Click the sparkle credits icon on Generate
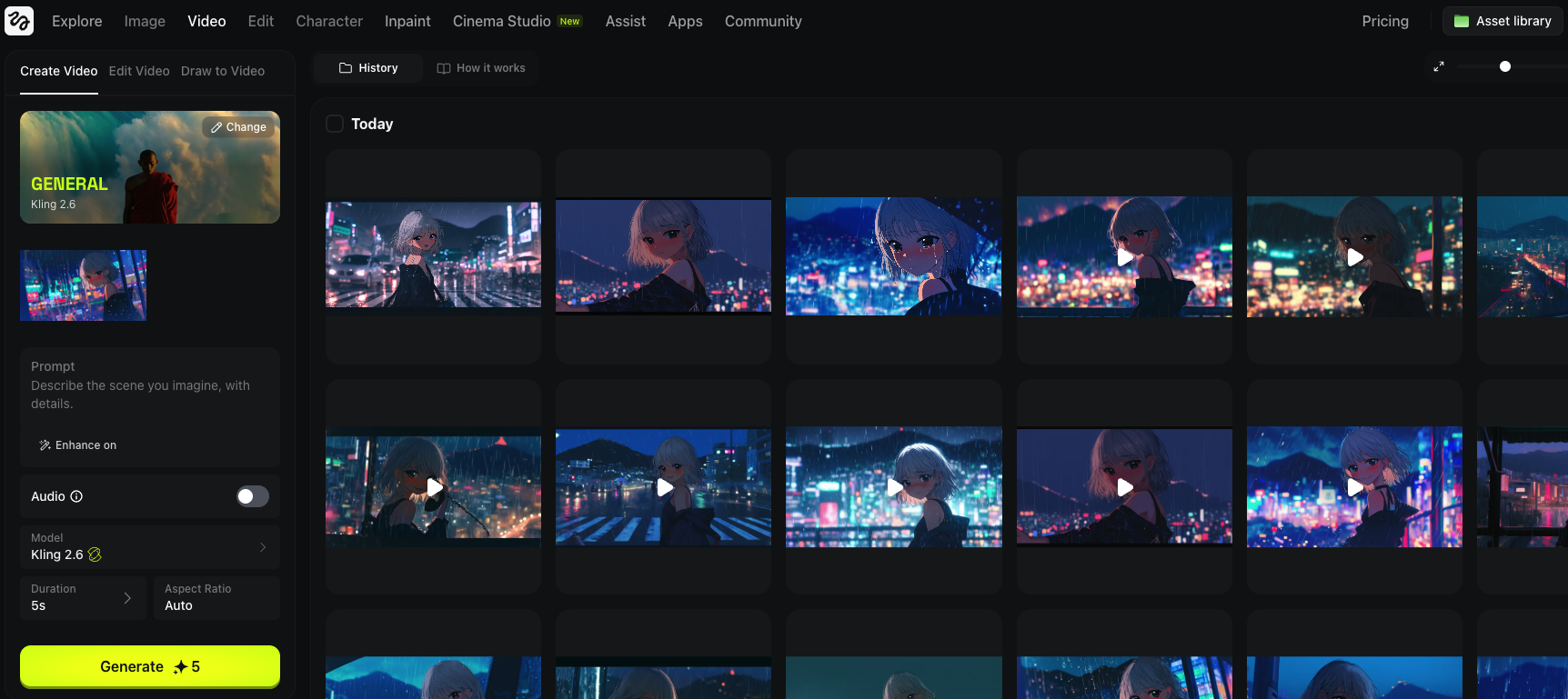 click(180, 667)
